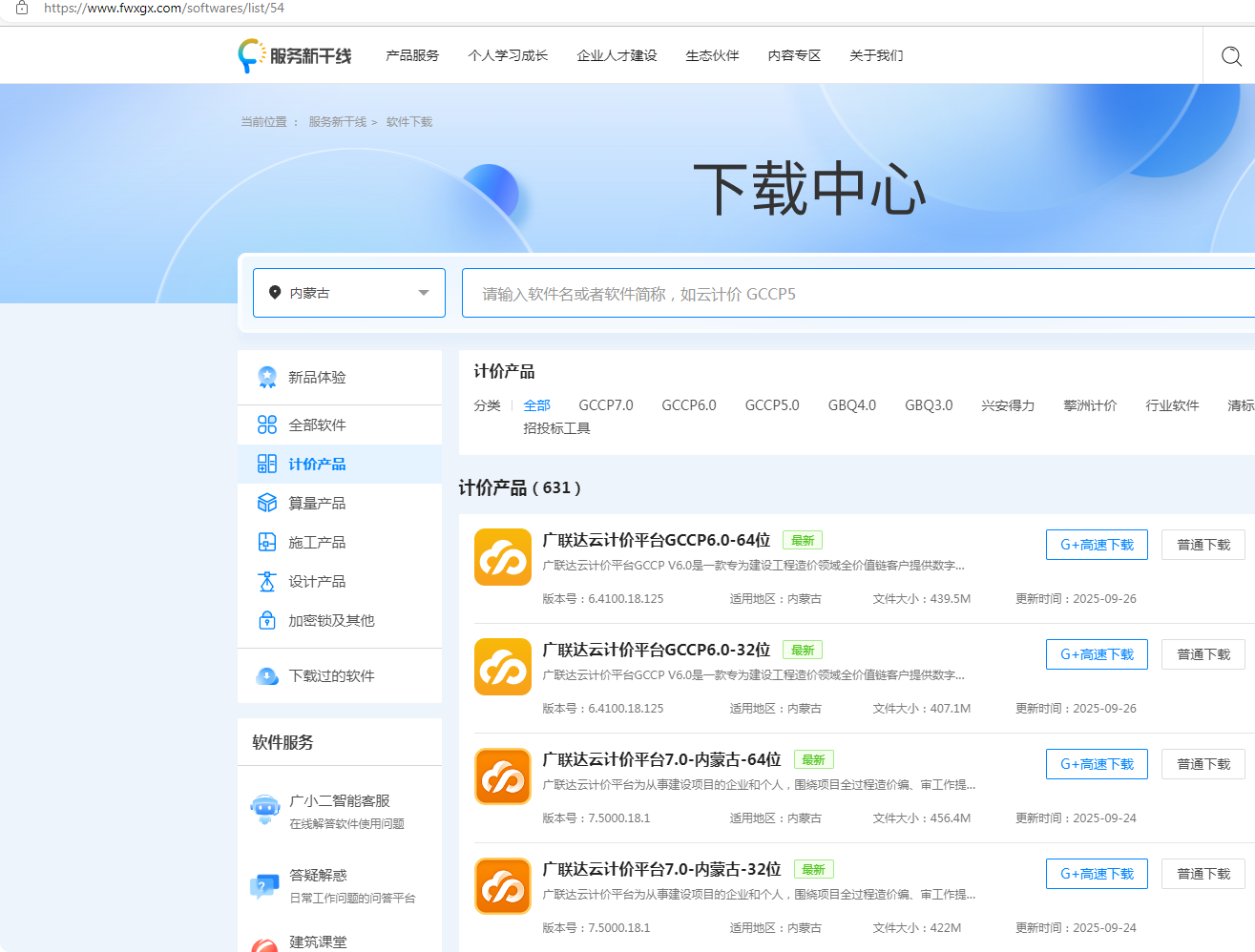Open the 企业人才建设 menu
The width and height of the screenshot is (1255, 952).
(617, 55)
